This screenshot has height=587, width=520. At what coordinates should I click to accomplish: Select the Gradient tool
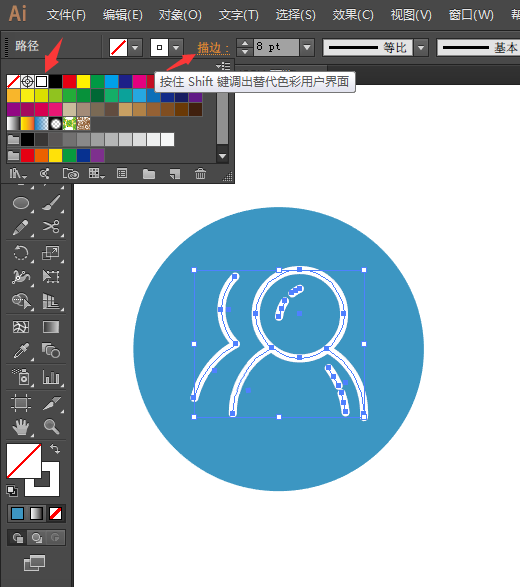(x=51, y=327)
